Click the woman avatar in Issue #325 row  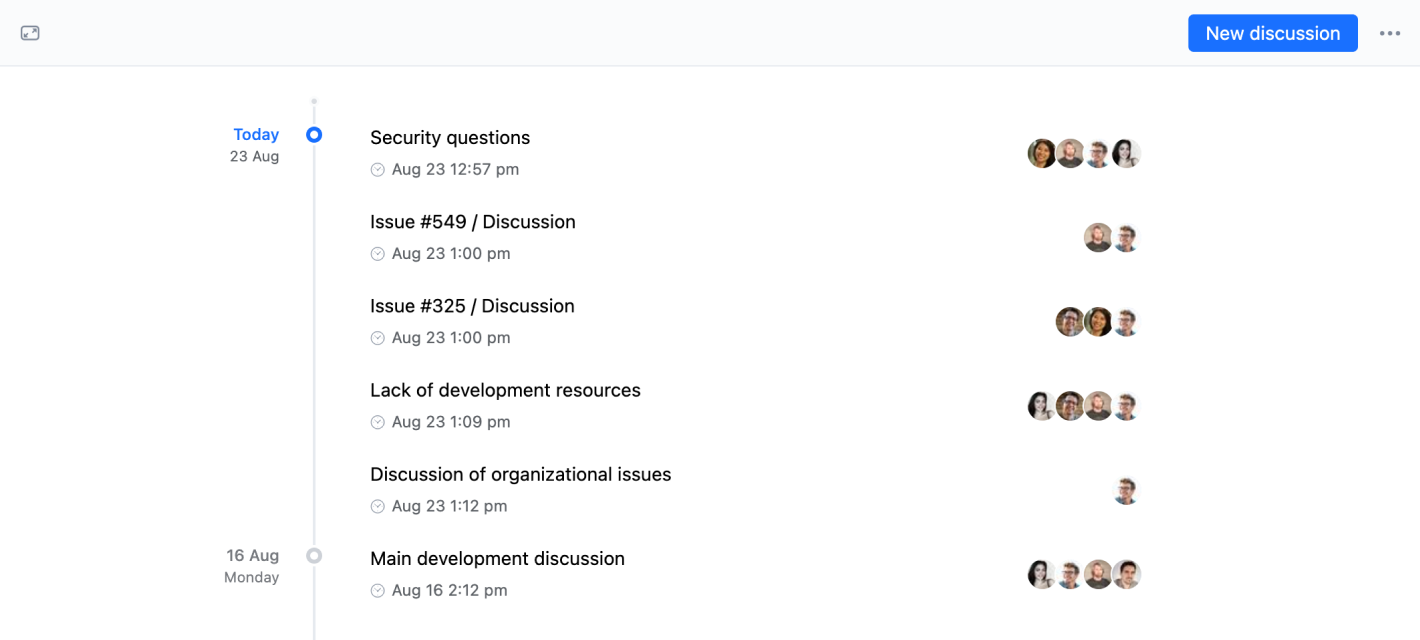coord(1098,321)
